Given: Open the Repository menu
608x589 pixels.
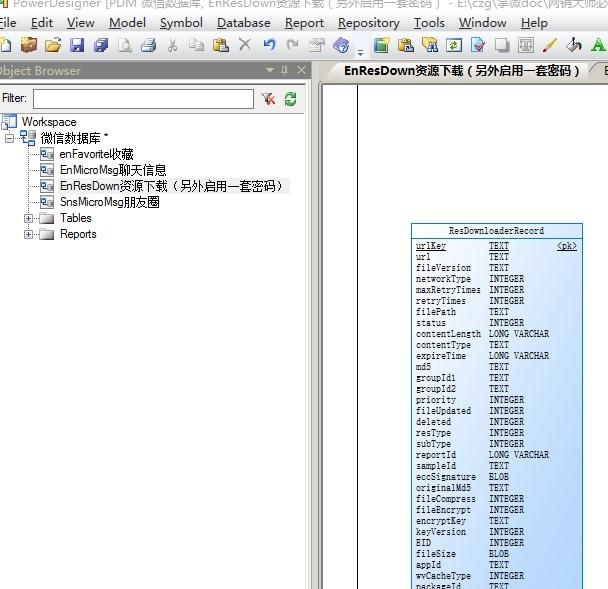Looking at the screenshot, I should click(x=369, y=23).
